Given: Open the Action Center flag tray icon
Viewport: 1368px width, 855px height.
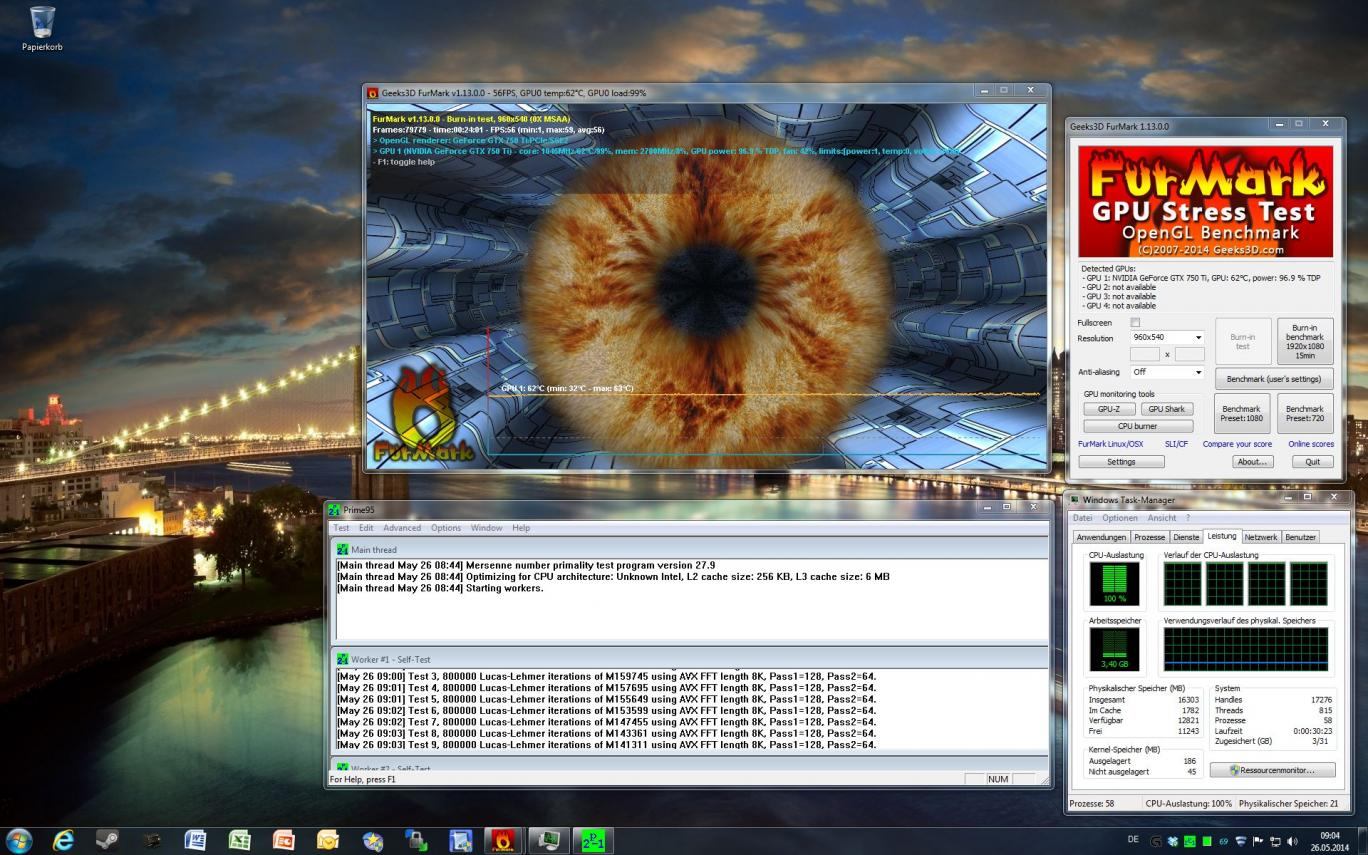Looking at the screenshot, I should click(1258, 842).
